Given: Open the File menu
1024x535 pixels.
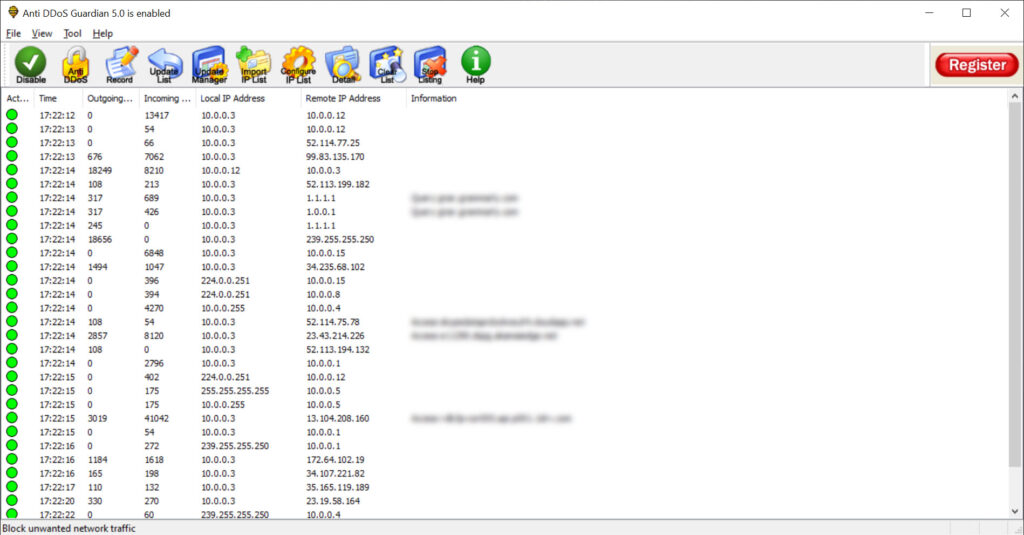Looking at the screenshot, I should pyautogui.click(x=13, y=33).
